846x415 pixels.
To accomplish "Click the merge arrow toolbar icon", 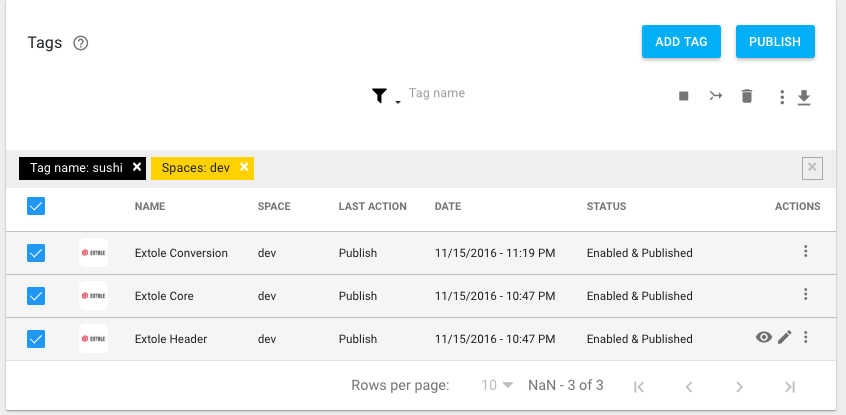I will 715,97.
